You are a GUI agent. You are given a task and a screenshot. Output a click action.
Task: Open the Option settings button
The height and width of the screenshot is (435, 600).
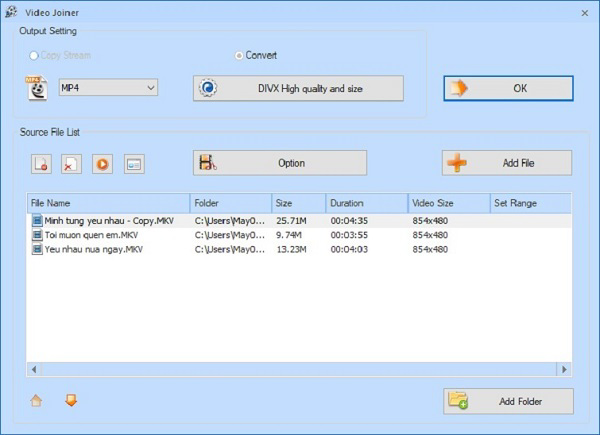point(280,163)
